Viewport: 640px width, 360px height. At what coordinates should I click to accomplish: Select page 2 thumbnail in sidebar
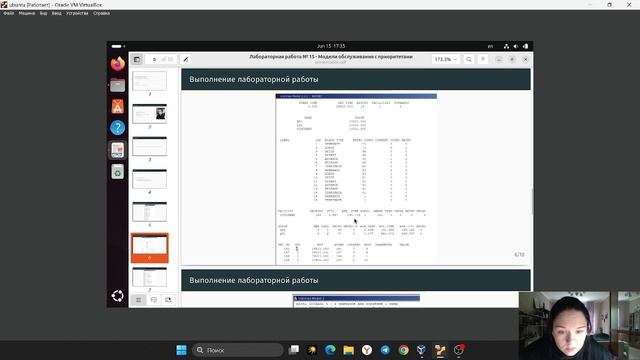tap(149, 113)
